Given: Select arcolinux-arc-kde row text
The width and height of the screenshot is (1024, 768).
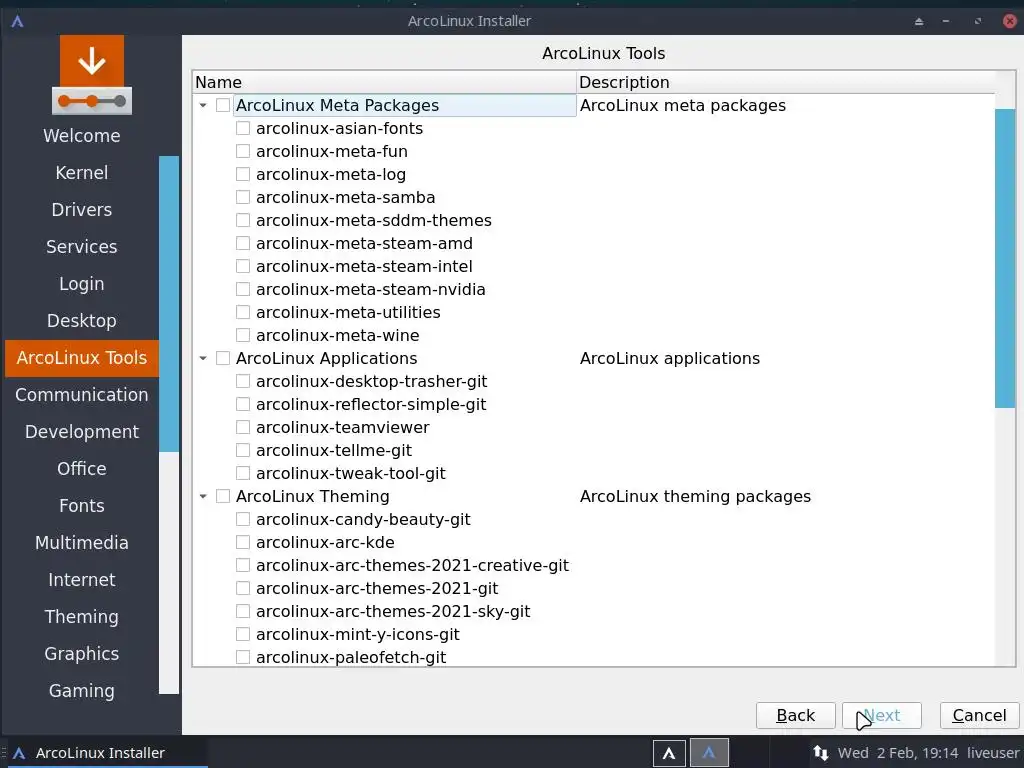Looking at the screenshot, I should point(325,542).
